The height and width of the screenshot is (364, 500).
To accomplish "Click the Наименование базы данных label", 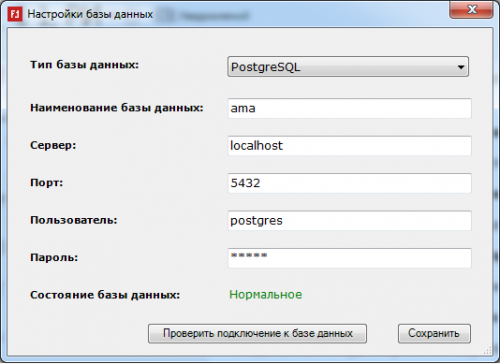I will pyautogui.click(x=117, y=108).
